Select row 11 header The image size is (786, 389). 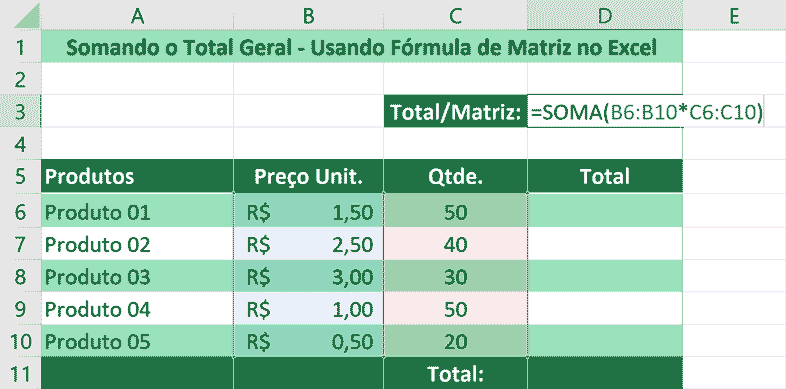pos(20,374)
